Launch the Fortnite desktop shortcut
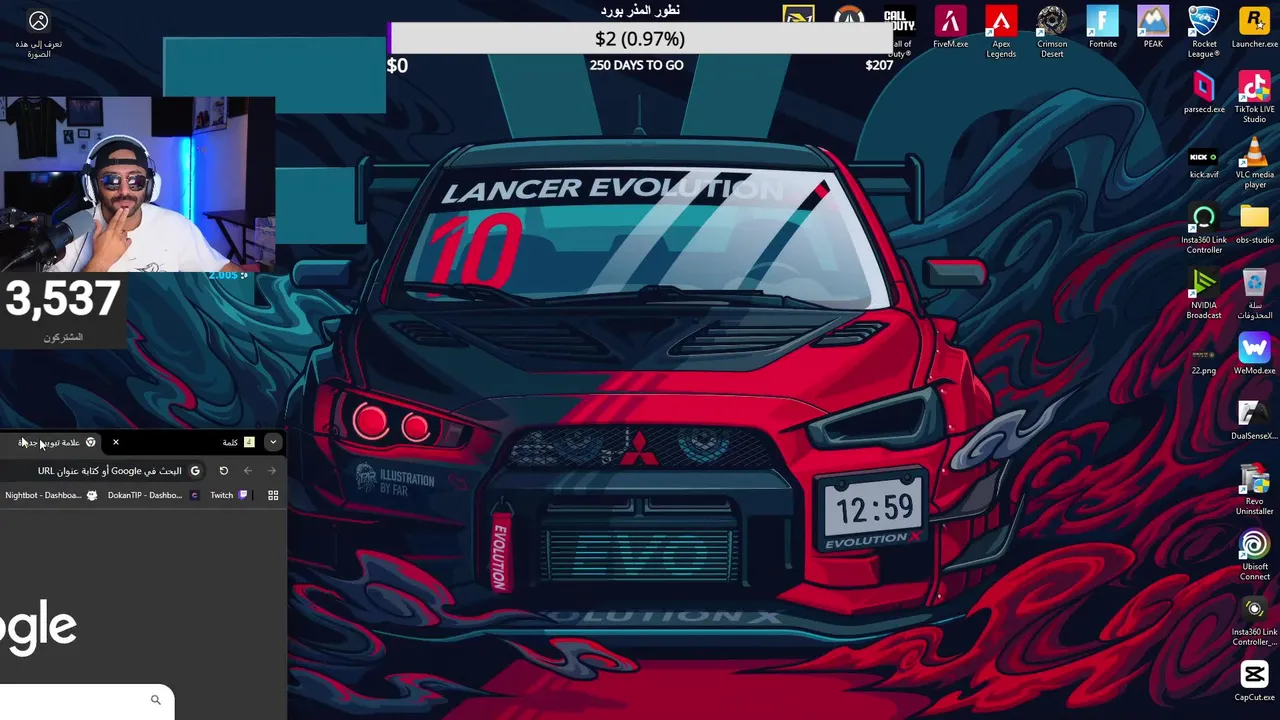The image size is (1280, 720). [x=1102, y=27]
